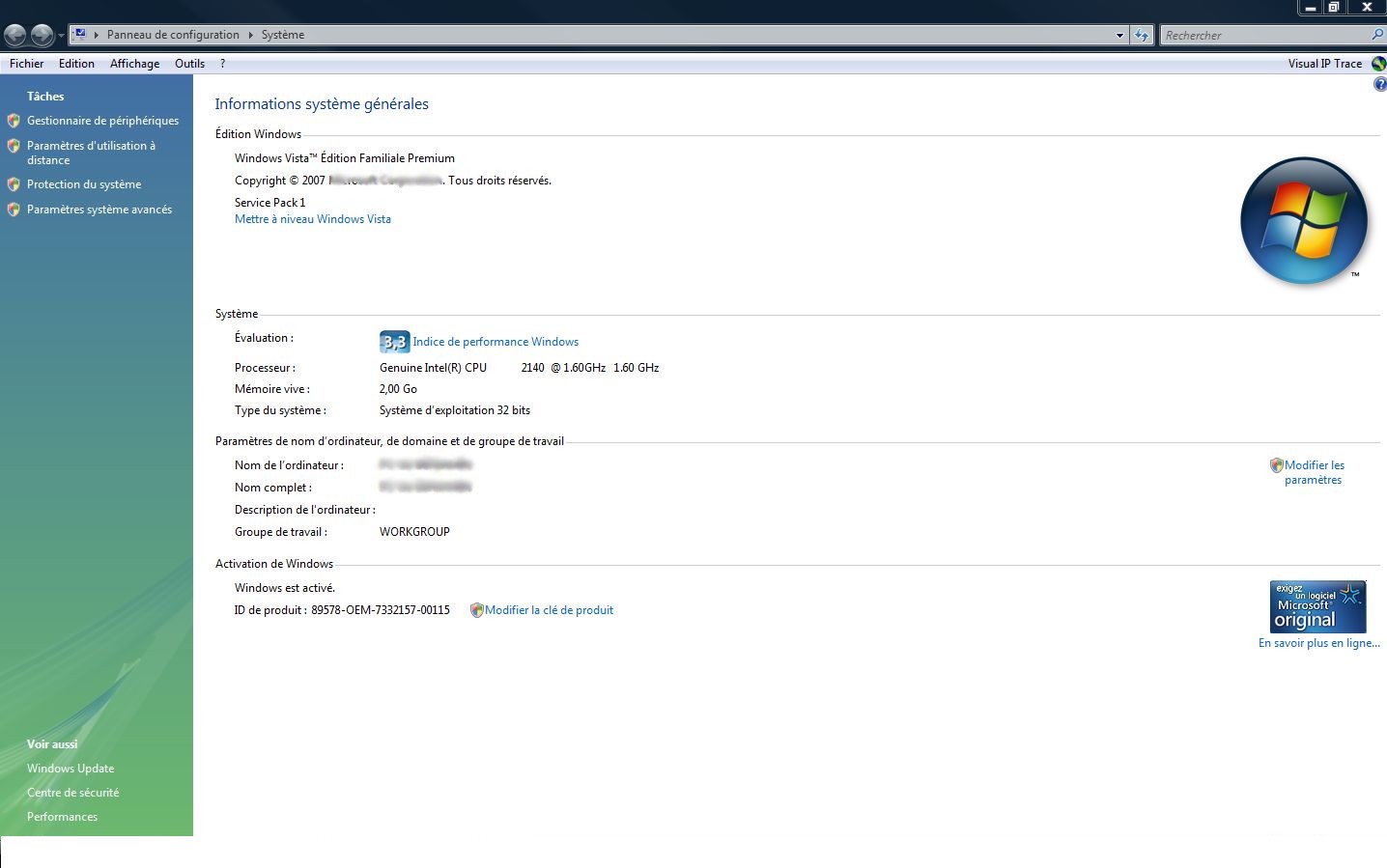Minimize the Système window

coord(1310,7)
